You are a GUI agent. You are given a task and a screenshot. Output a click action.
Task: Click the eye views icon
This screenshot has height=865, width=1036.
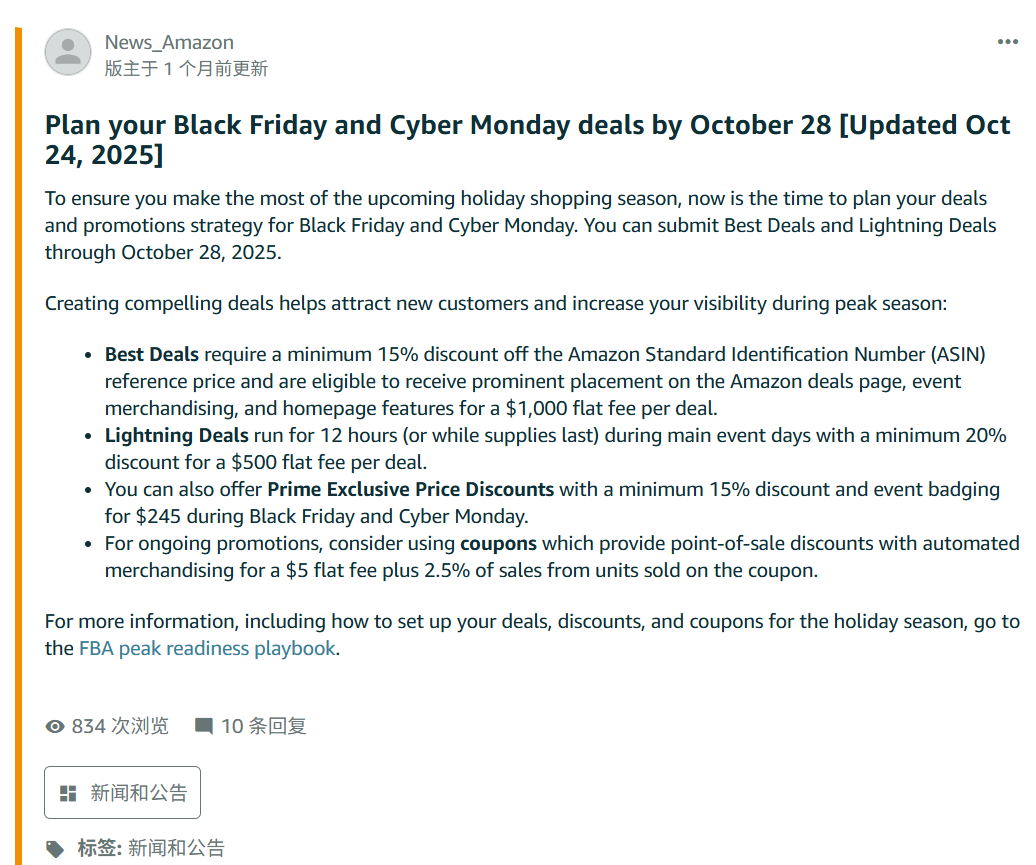(56, 726)
